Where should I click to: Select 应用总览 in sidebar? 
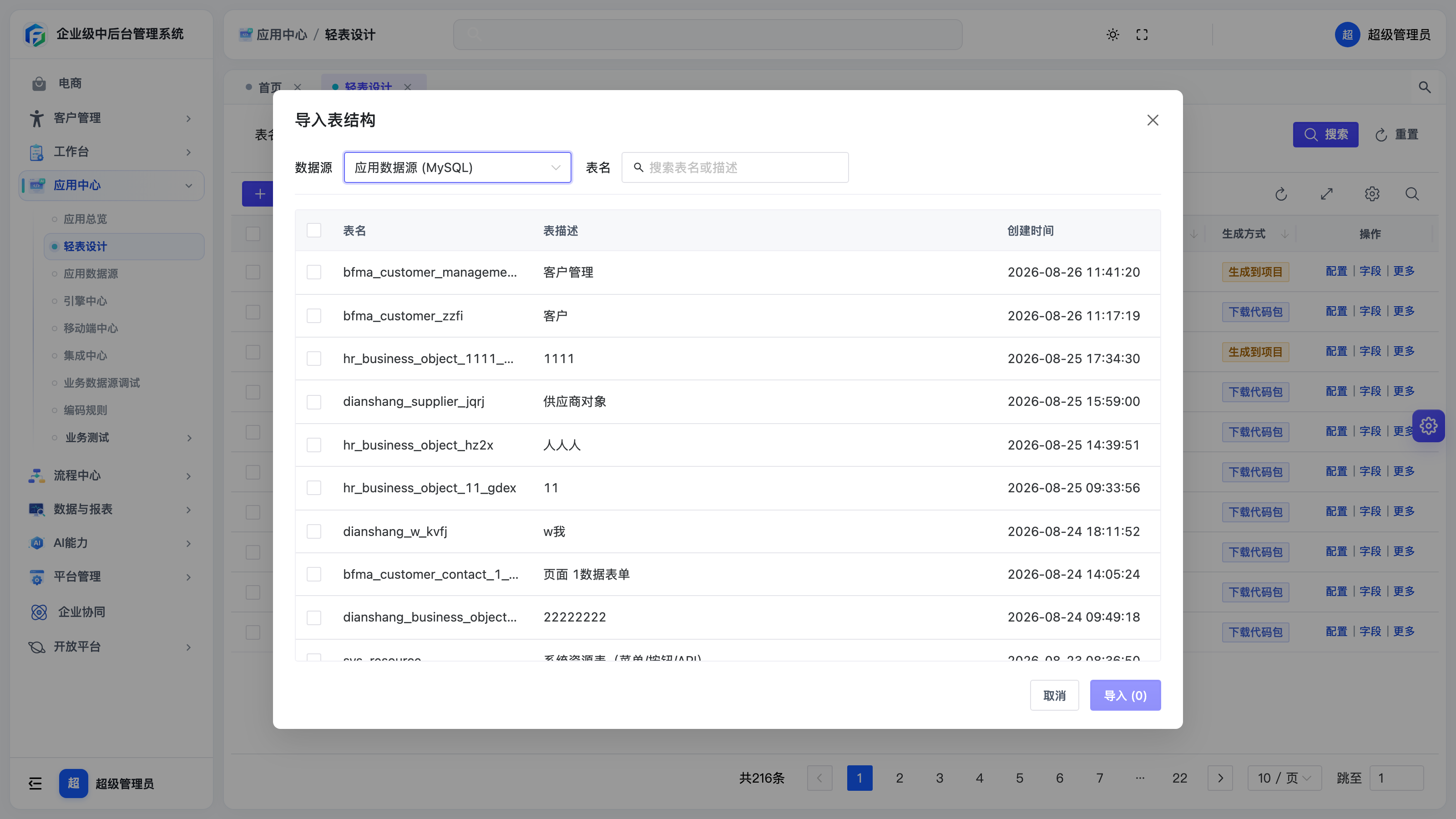click(123, 219)
